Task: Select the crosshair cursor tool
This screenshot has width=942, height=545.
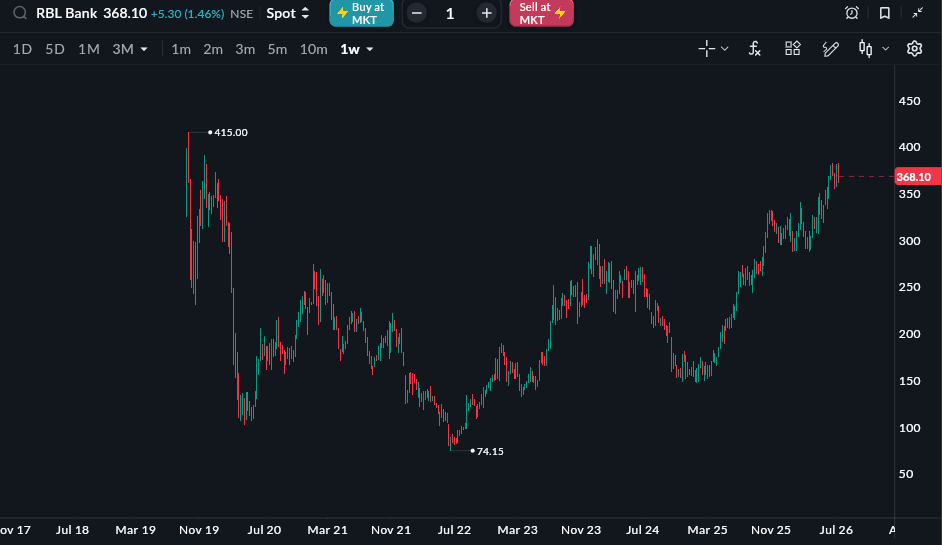Action: point(707,49)
